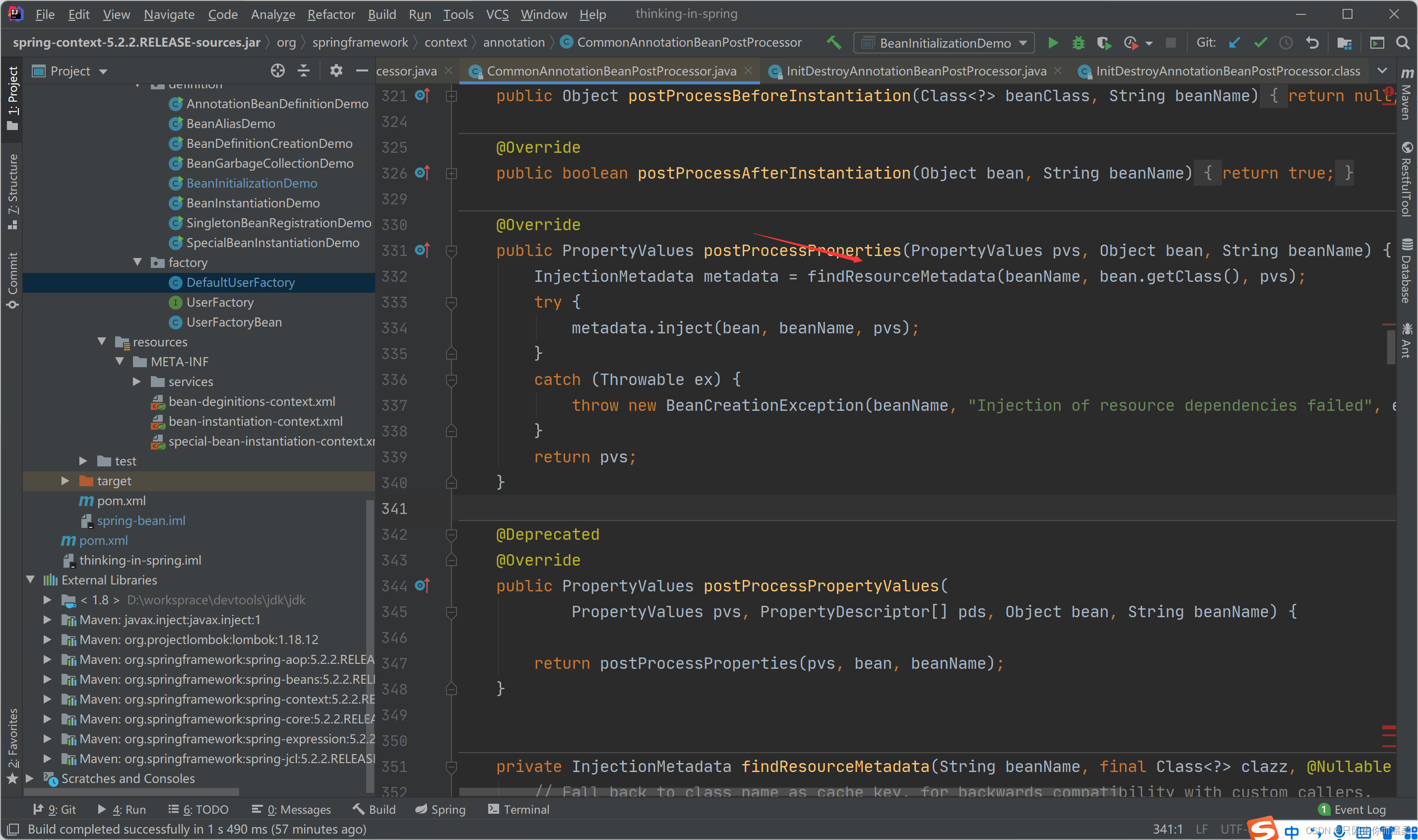This screenshot has width=1418, height=840.
Task: Click the Git update project arrow
Action: tap(1234, 43)
